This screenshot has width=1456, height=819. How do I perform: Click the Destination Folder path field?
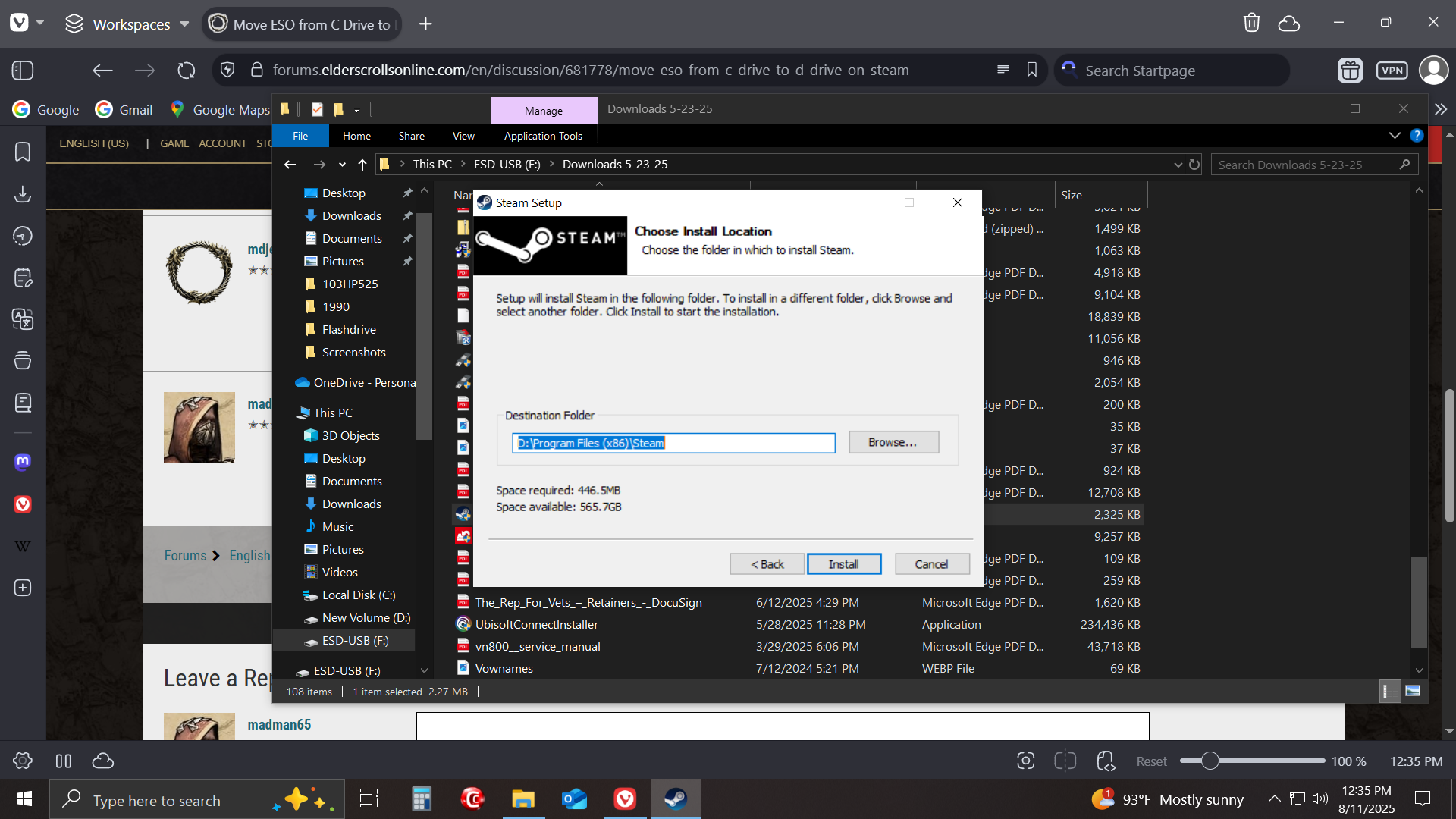click(673, 443)
